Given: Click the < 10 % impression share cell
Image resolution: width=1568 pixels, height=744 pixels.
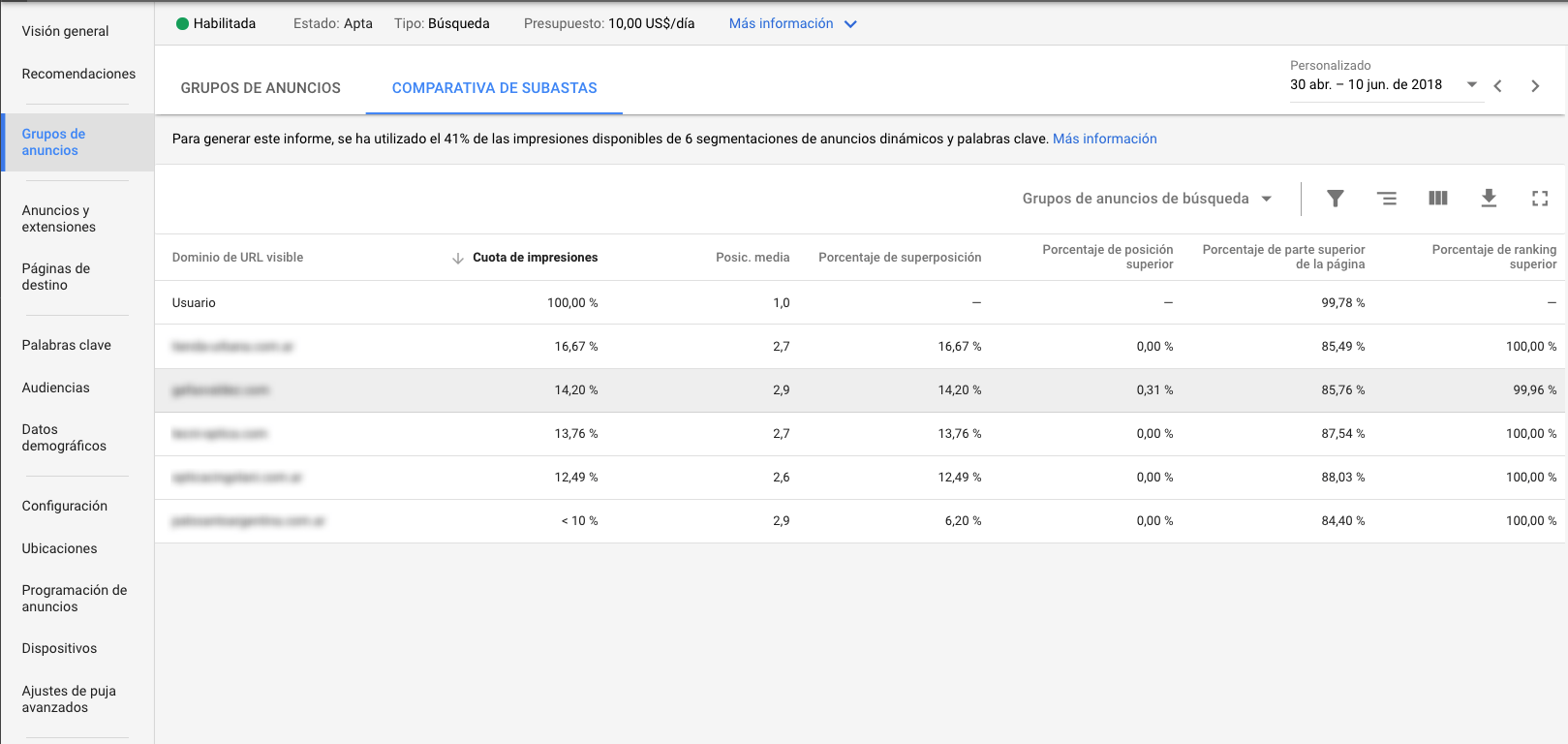Looking at the screenshot, I should tap(579, 521).
